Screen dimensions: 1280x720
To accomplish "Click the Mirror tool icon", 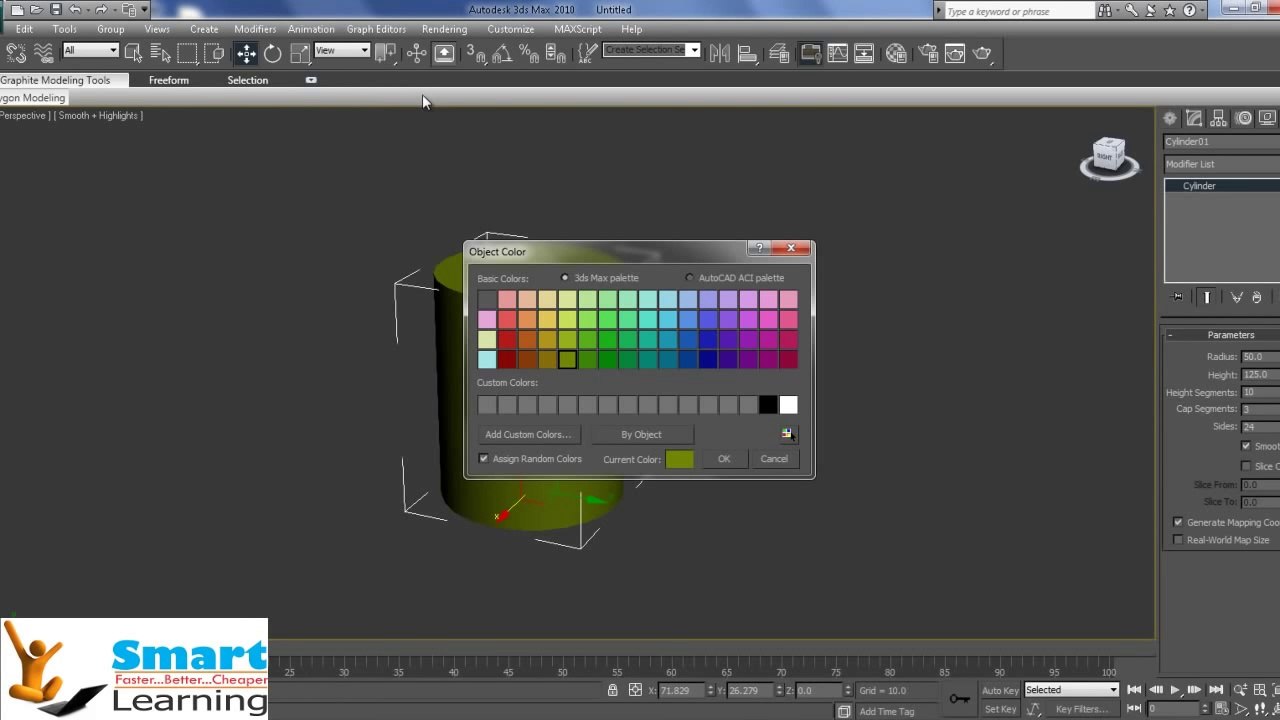I will pos(719,53).
